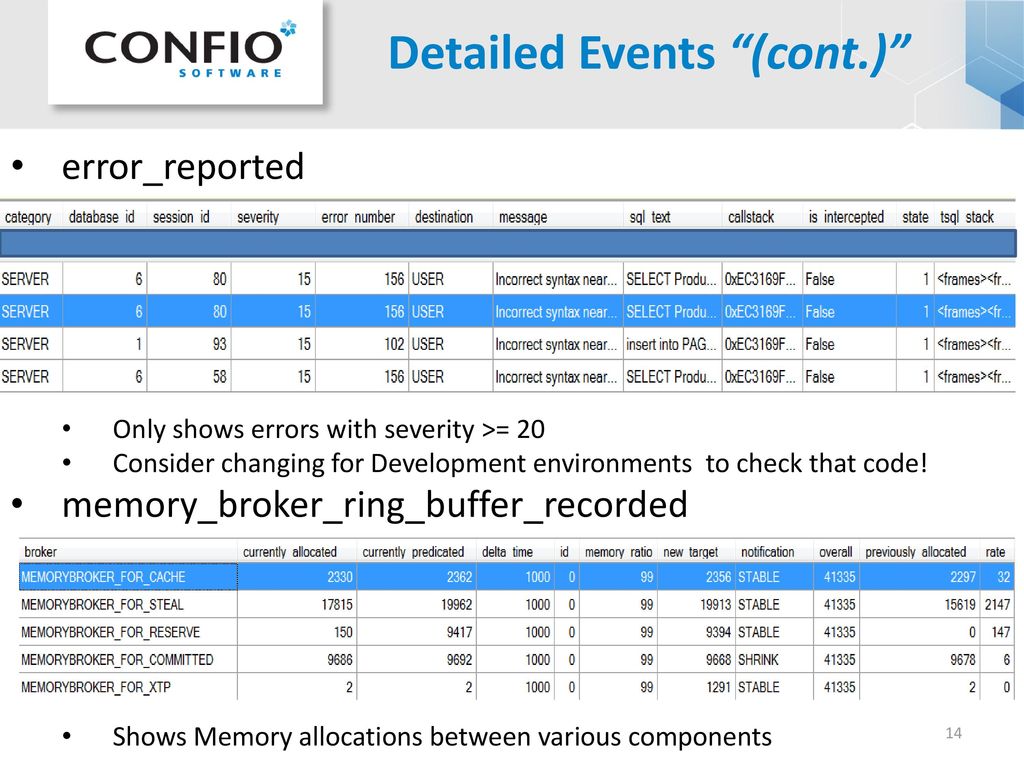Click the overall column header
Screen dimensions: 1024x768
click(x=835, y=552)
